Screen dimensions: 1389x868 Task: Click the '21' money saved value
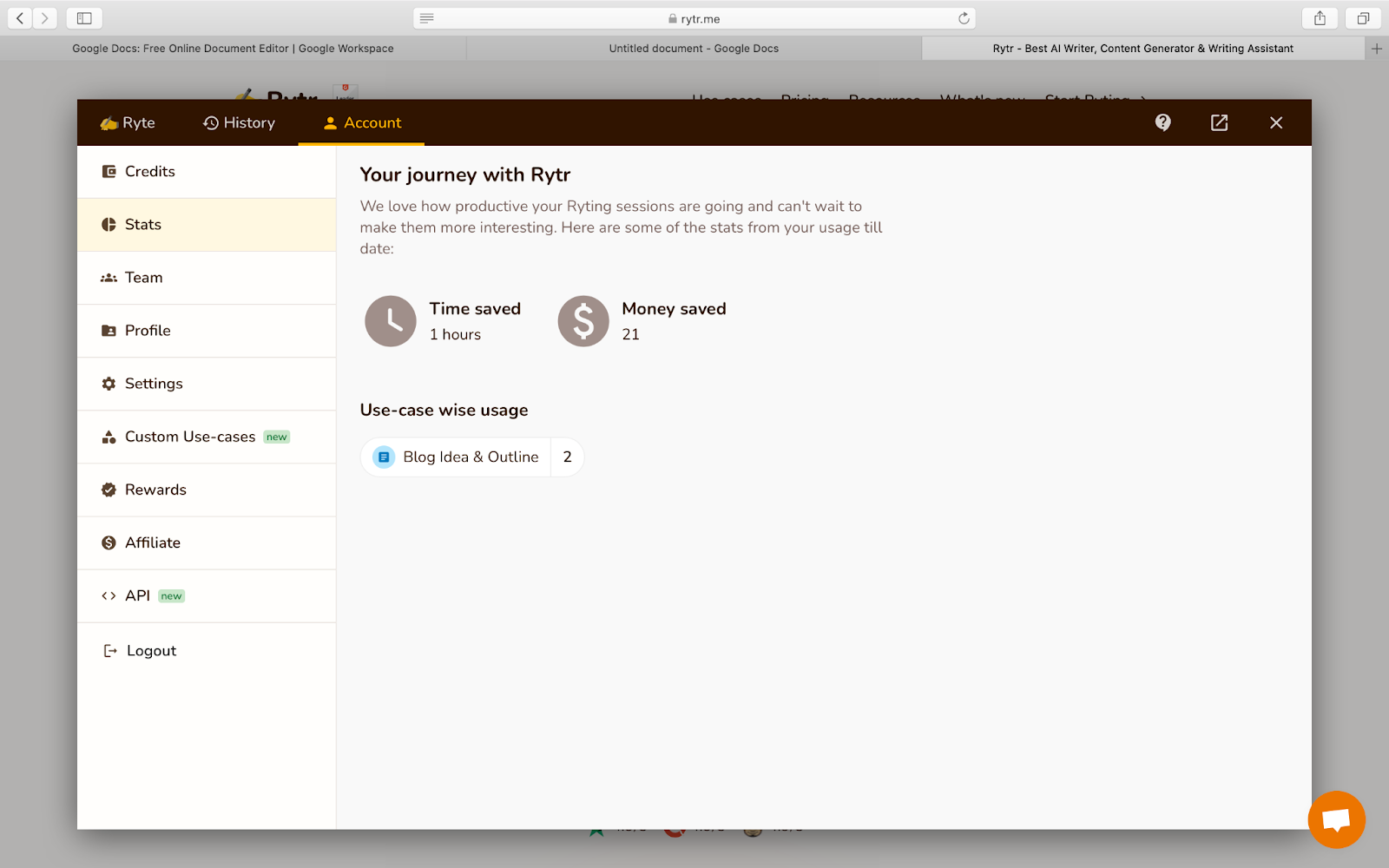tap(631, 334)
